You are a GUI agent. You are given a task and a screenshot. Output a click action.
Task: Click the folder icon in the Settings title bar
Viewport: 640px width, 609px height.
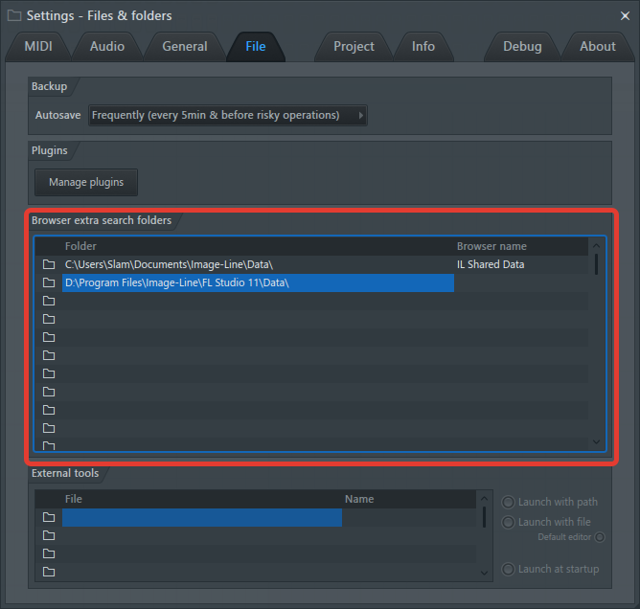14,16
